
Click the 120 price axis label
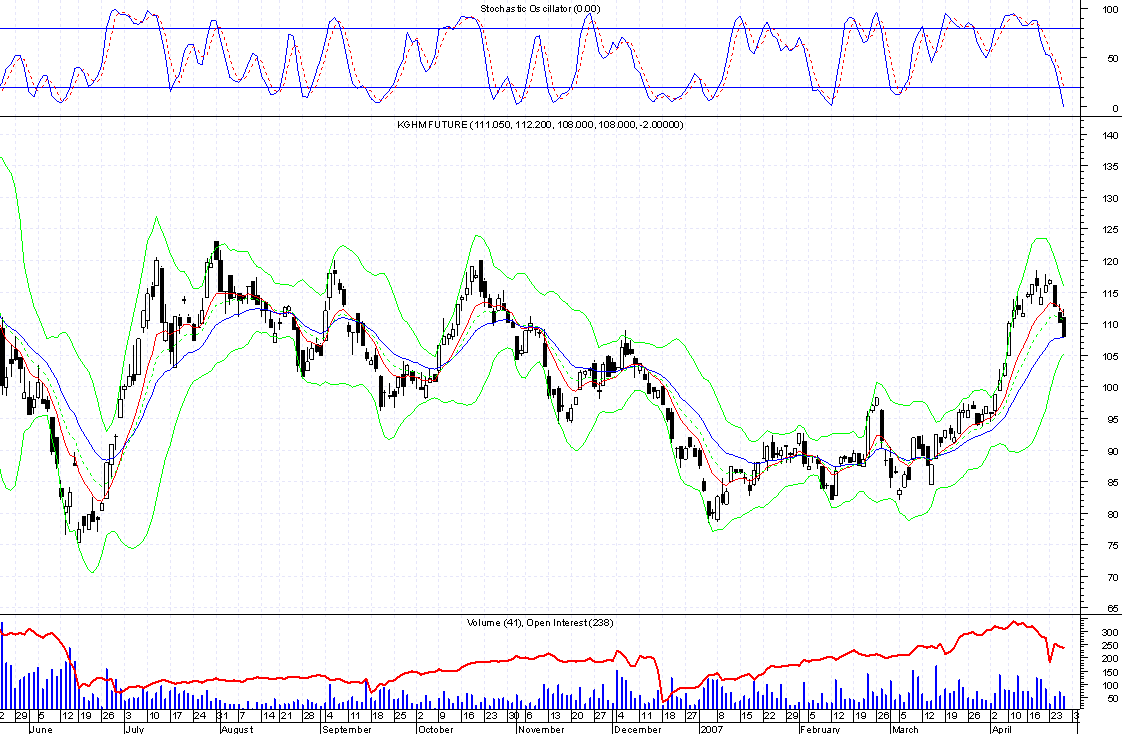tap(1110, 262)
